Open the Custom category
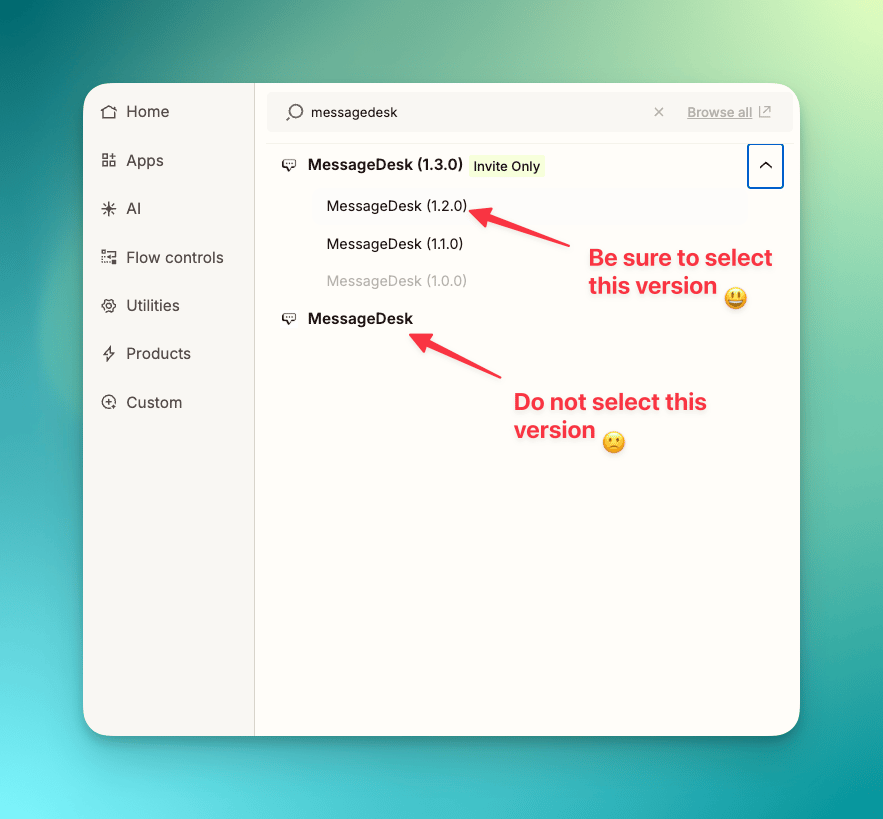 154,402
